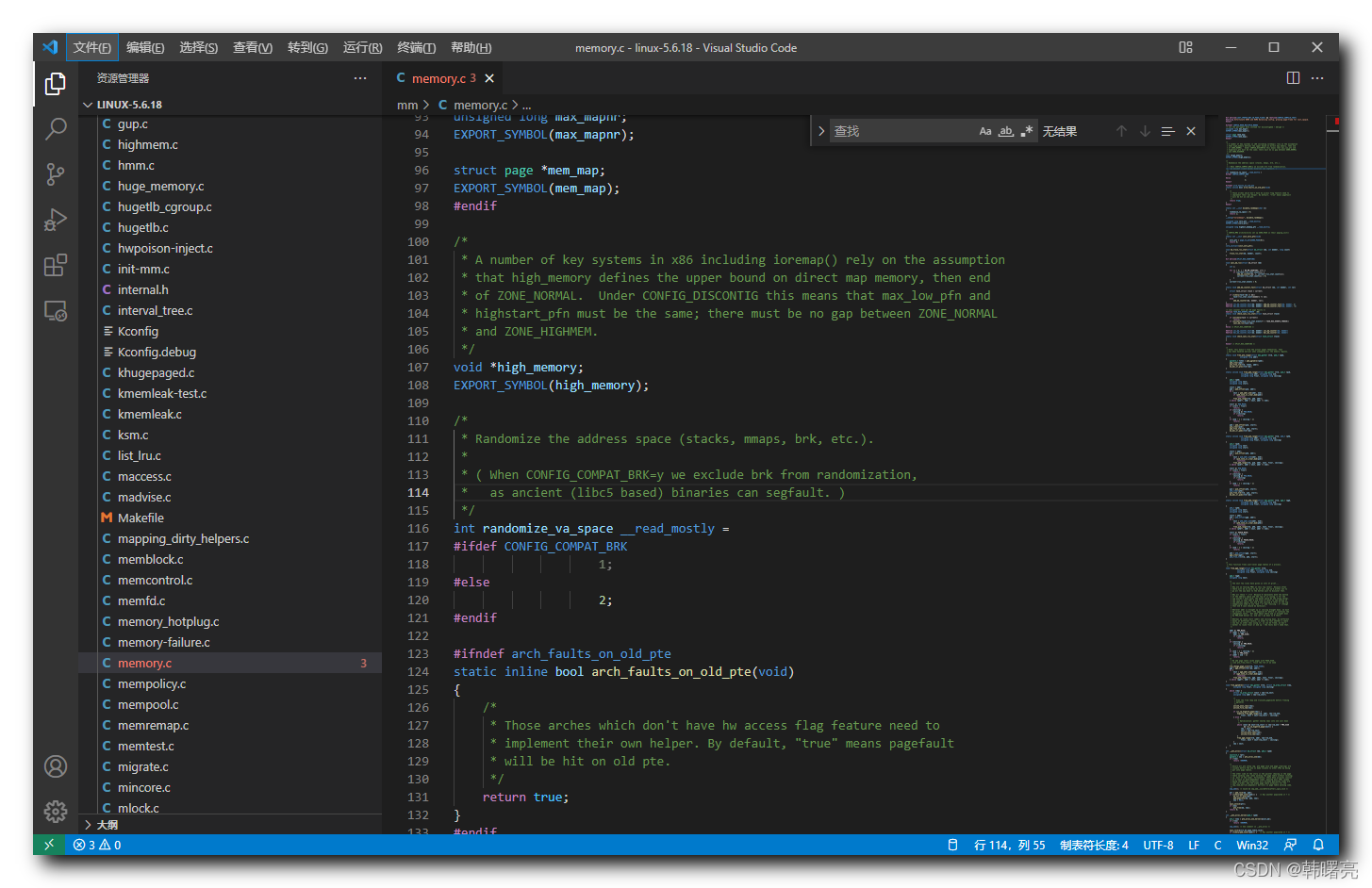Image resolution: width=1372 pixels, height=888 pixels.
Task: Click Win32 configuration in status bar
Action: point(1252,845)
